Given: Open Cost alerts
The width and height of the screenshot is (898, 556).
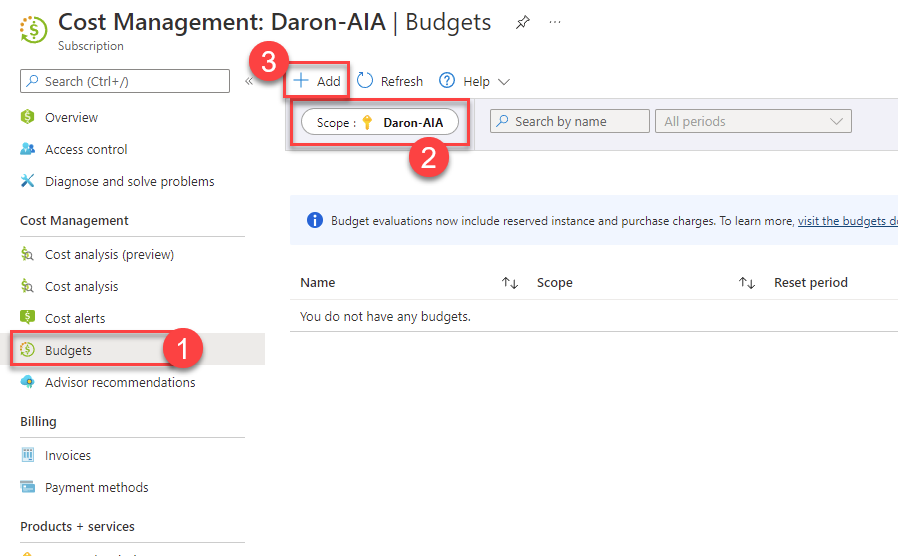Looking at the screenshot, I should click(x=75, y=318).
